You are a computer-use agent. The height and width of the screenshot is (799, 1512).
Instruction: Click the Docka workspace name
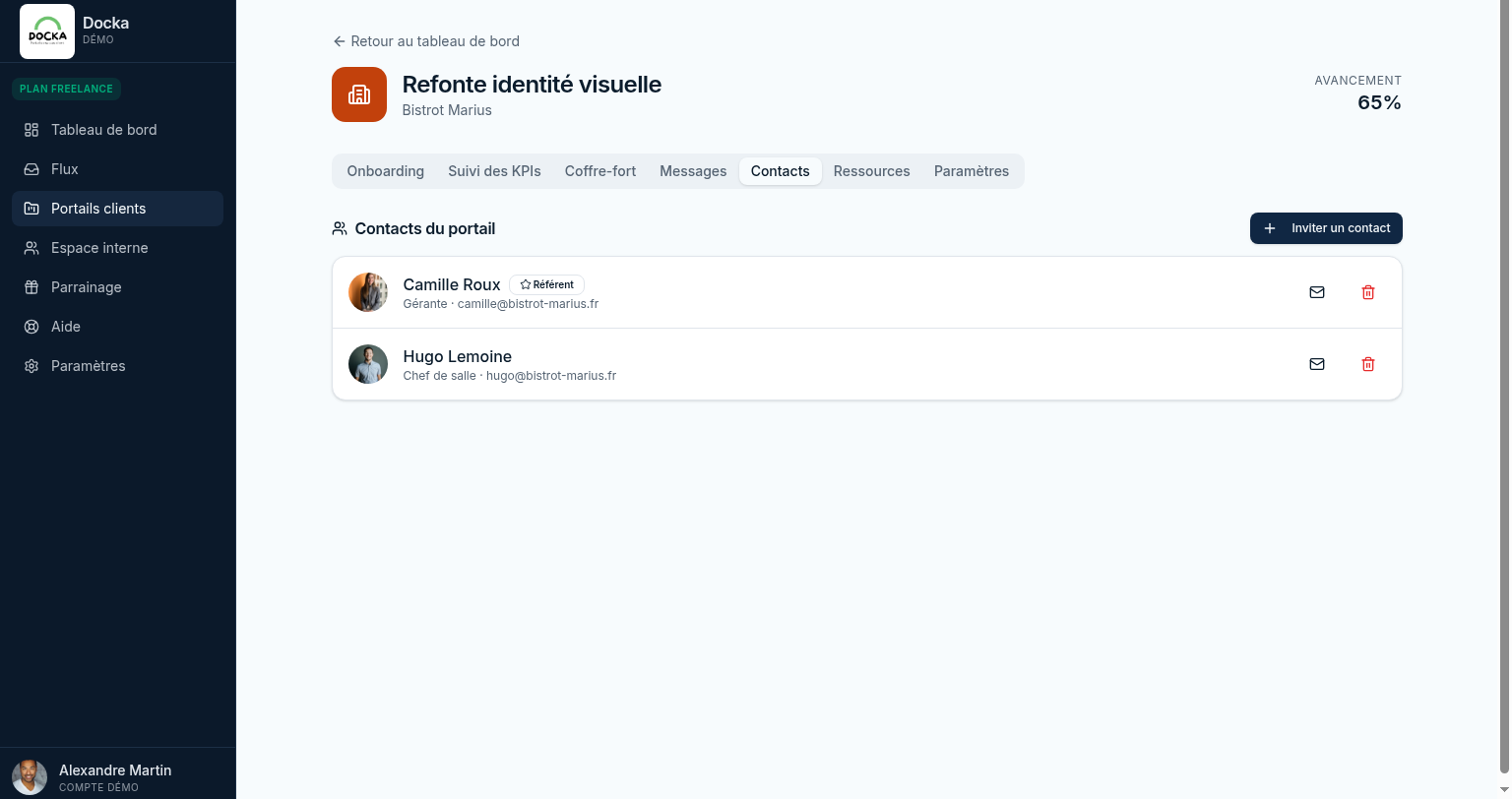tap(105, 23)
